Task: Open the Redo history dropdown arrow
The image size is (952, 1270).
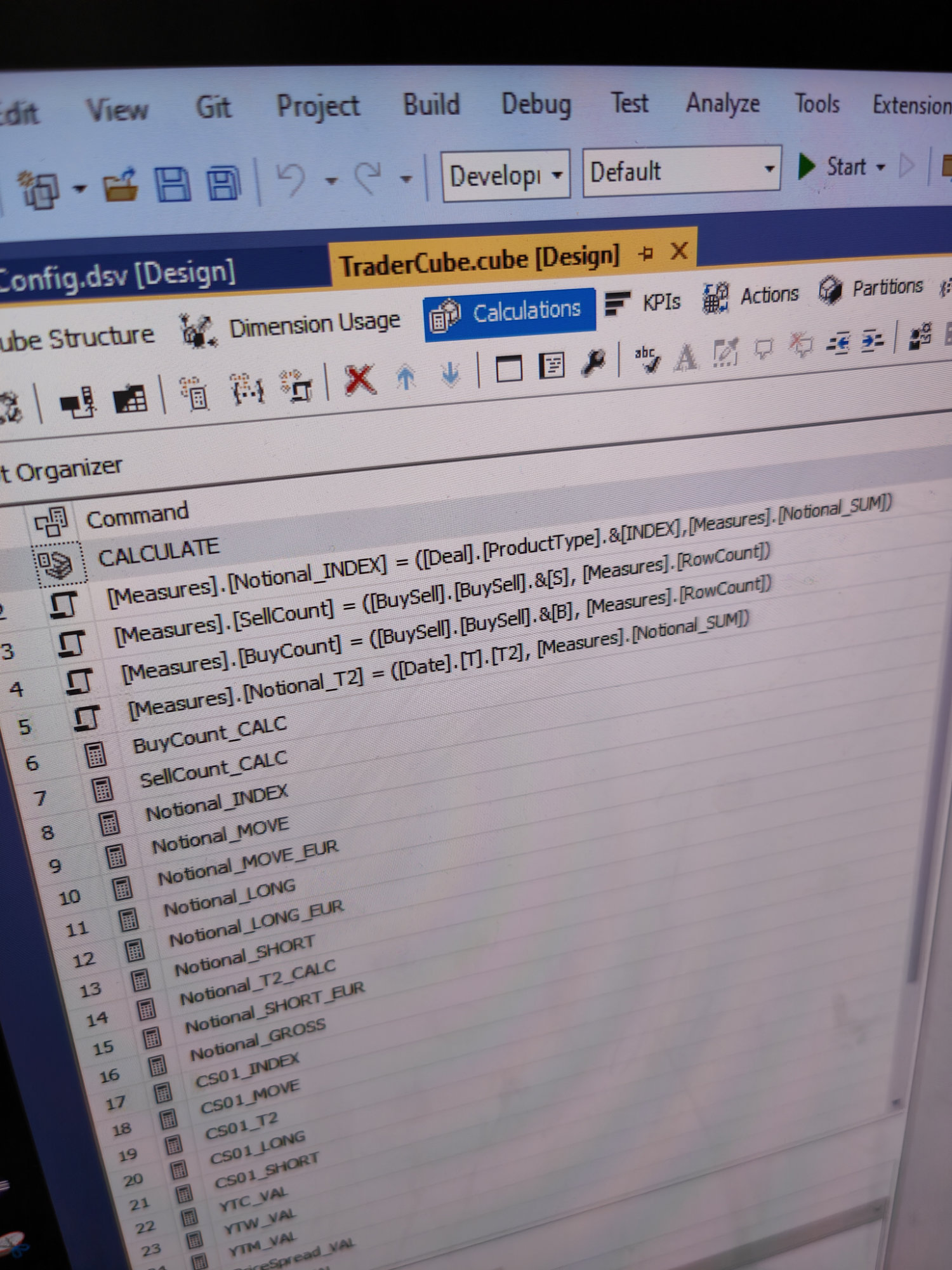Action: (406, 179)
